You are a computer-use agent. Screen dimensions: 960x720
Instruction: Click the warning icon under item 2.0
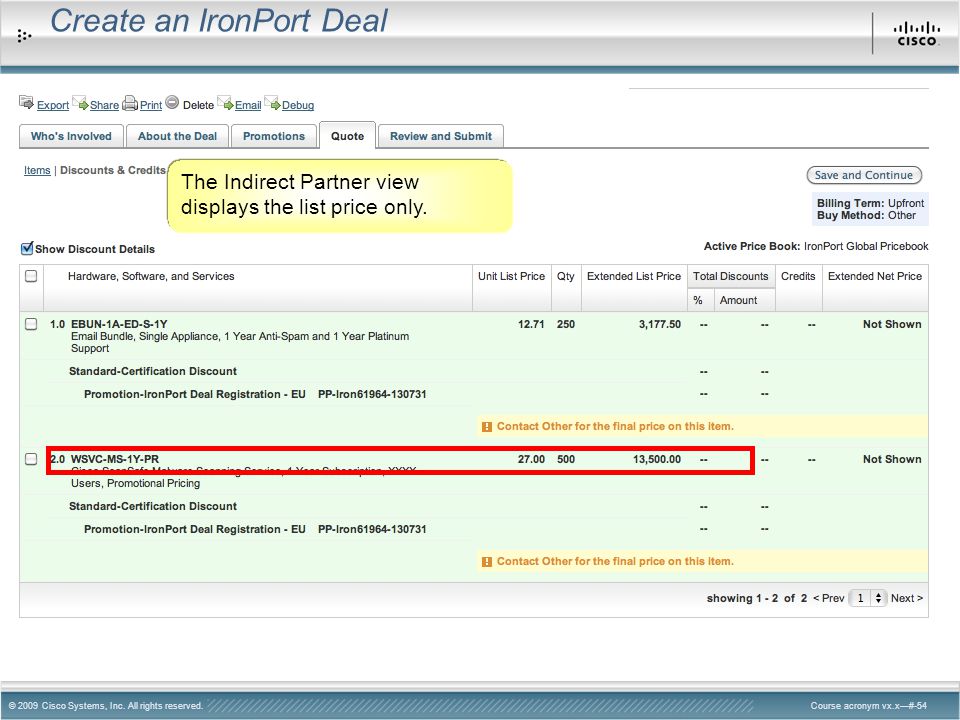[487, 561]
